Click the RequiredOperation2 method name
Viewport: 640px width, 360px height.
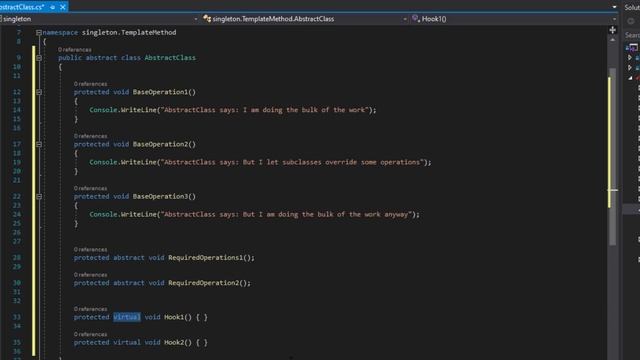pyautogui.click(x=204, y=283)
